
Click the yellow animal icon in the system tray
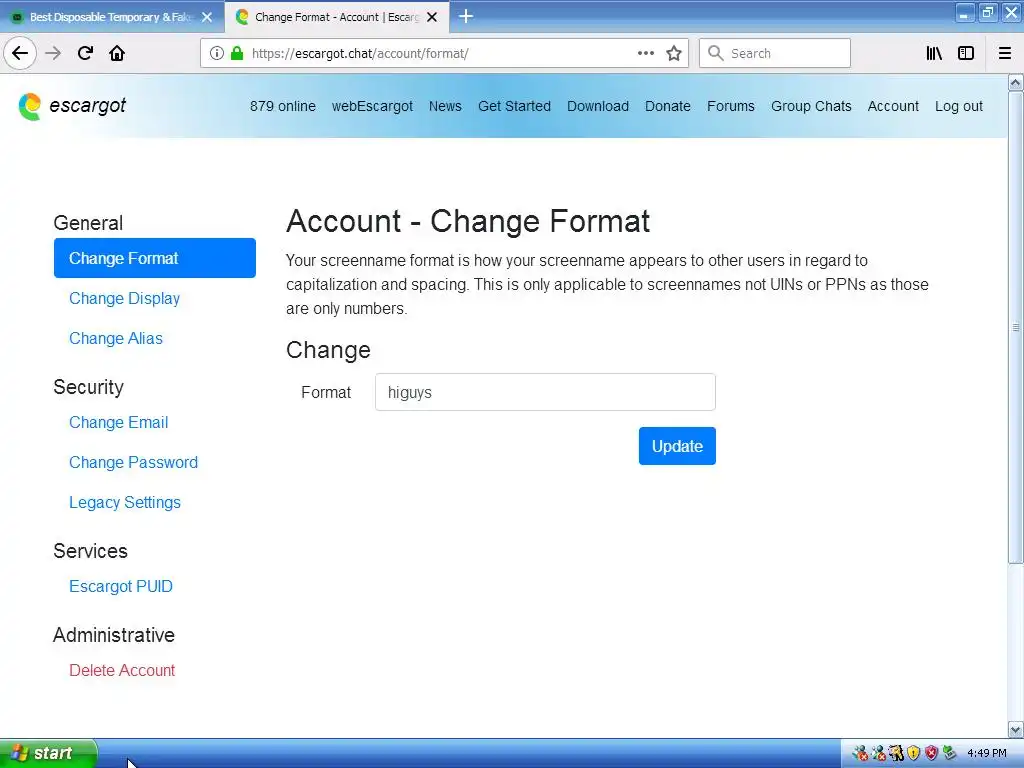click(x=896, y=753)
